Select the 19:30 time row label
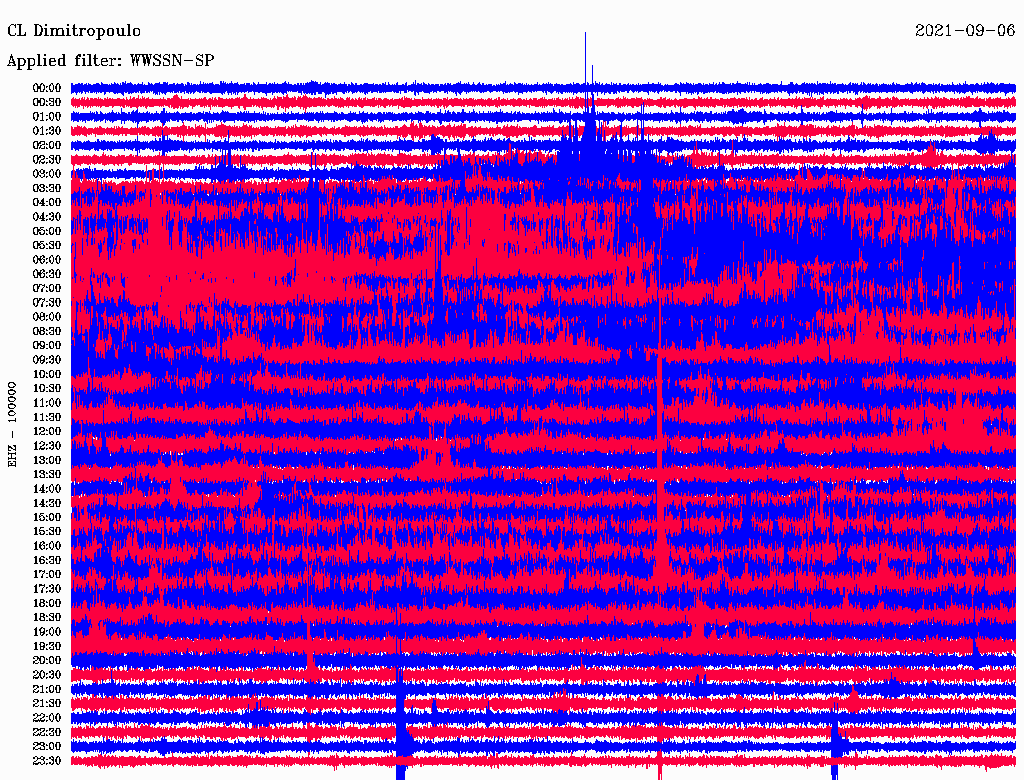Viewport: 1024px width, 780px height. (47, 646)
